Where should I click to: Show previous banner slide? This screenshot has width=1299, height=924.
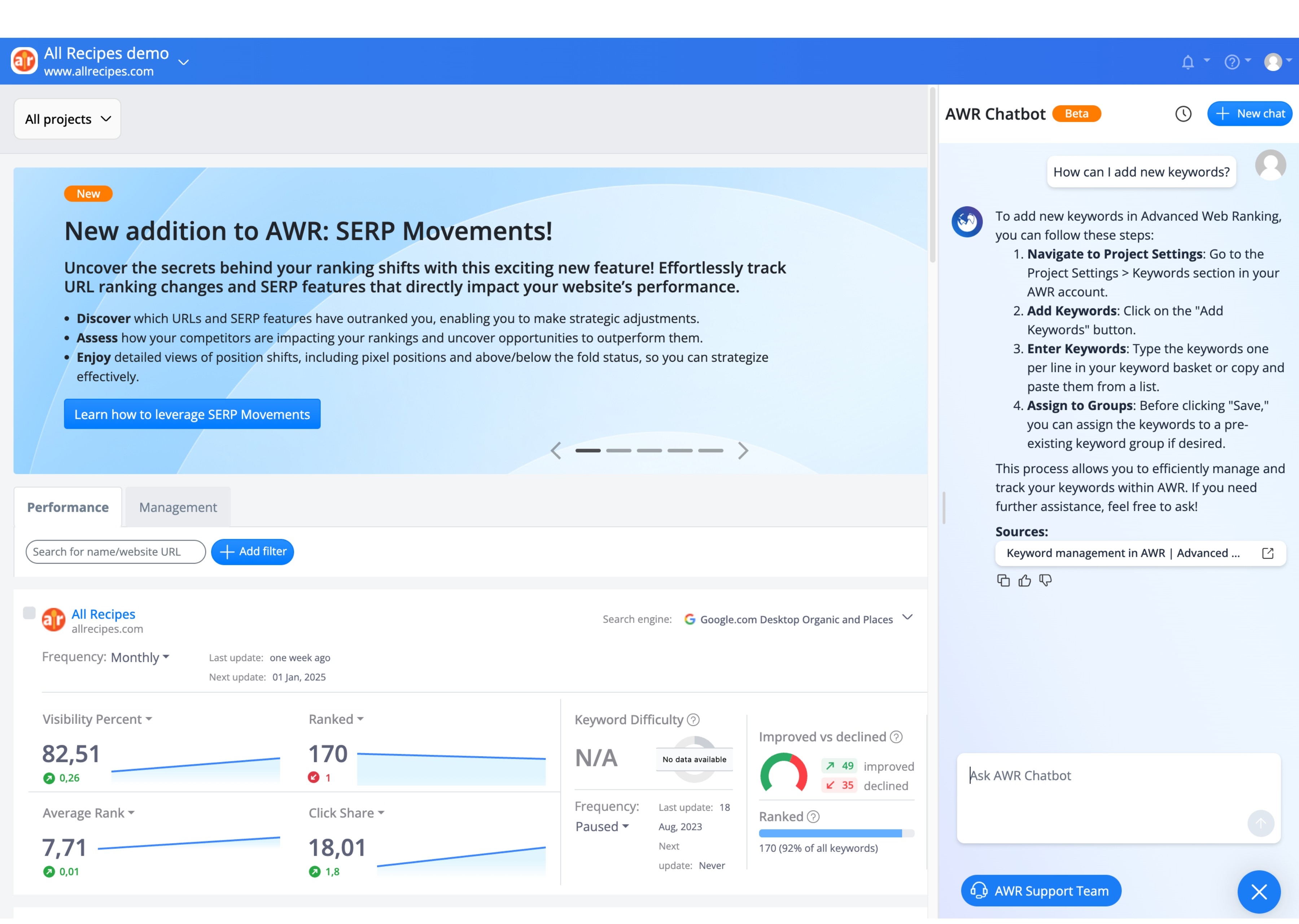(556, 450)
